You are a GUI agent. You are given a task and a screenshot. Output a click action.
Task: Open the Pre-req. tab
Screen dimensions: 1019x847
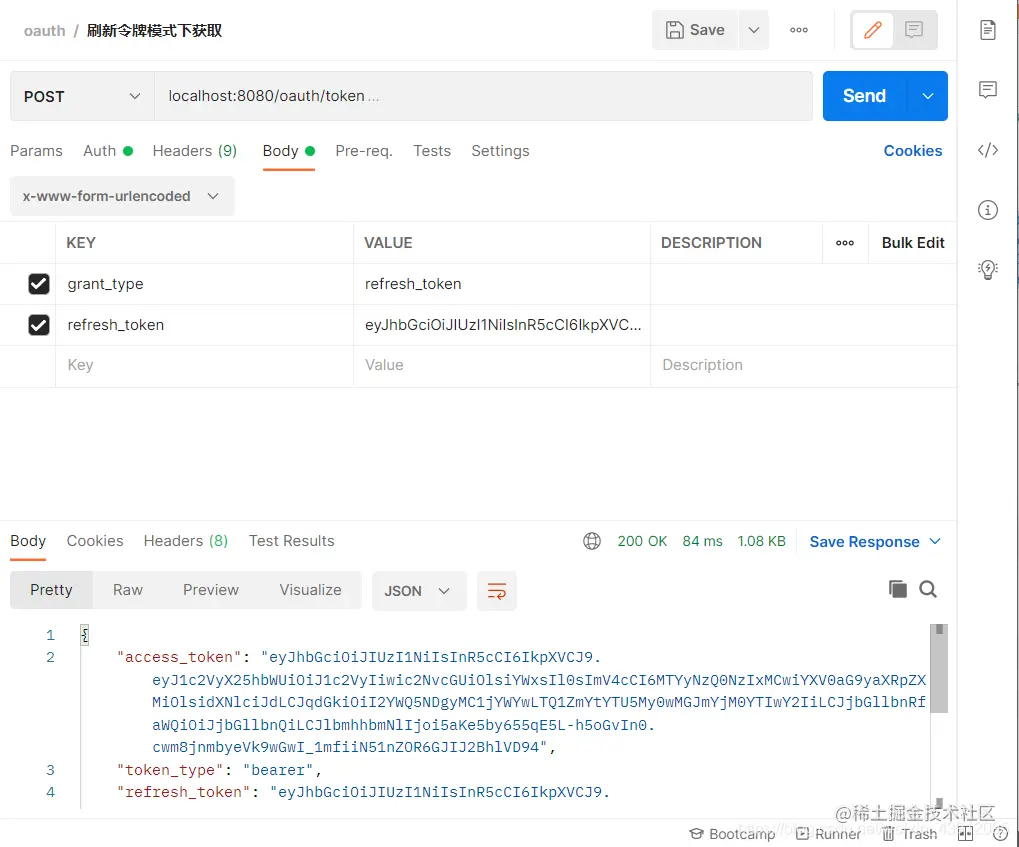(364, 151)
